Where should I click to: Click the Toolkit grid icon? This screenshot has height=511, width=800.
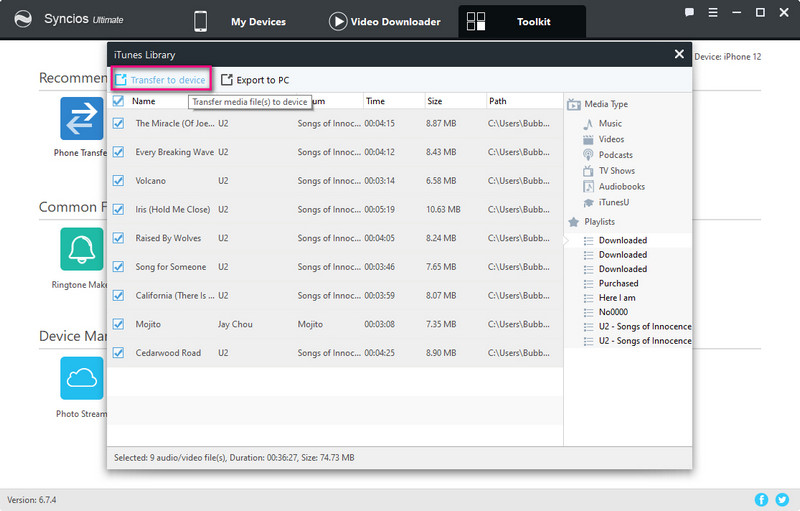click(x=476, y=21)
